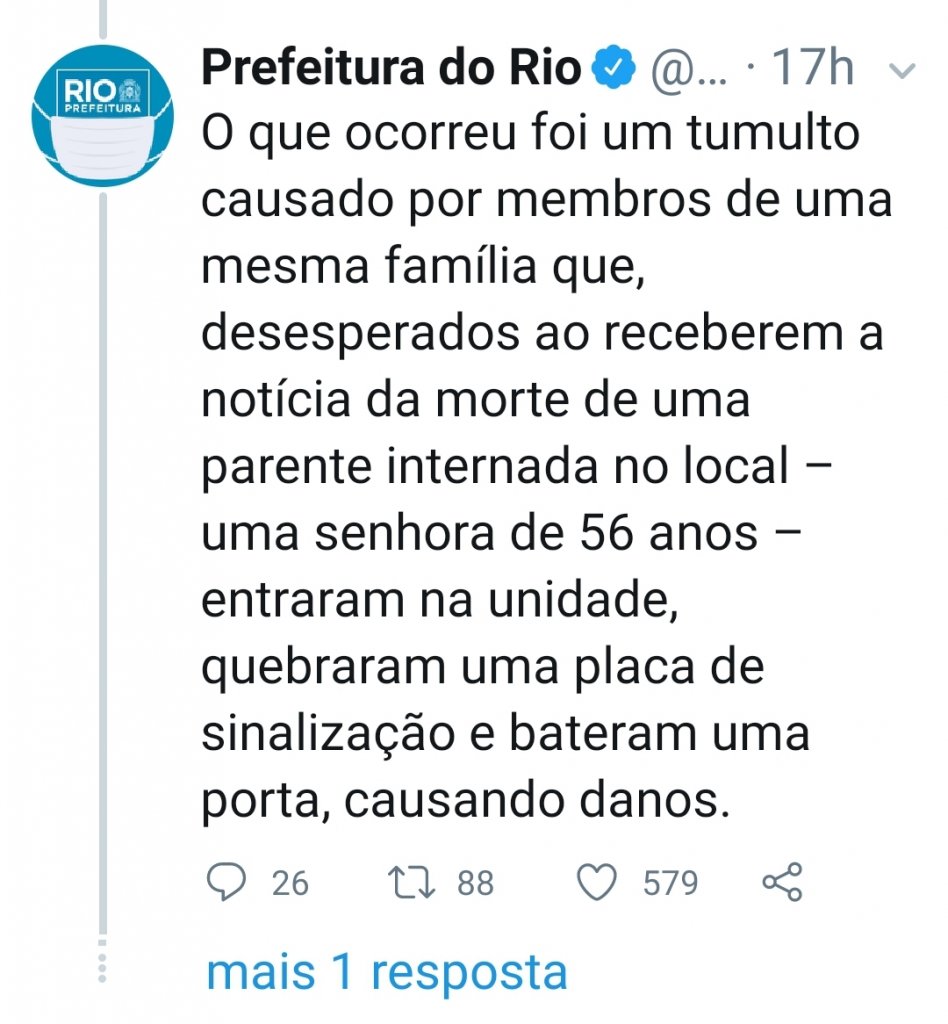Click the reply speech bubble icon
The height and width of the screenshot is (1024, 948).
click(226, 882)
